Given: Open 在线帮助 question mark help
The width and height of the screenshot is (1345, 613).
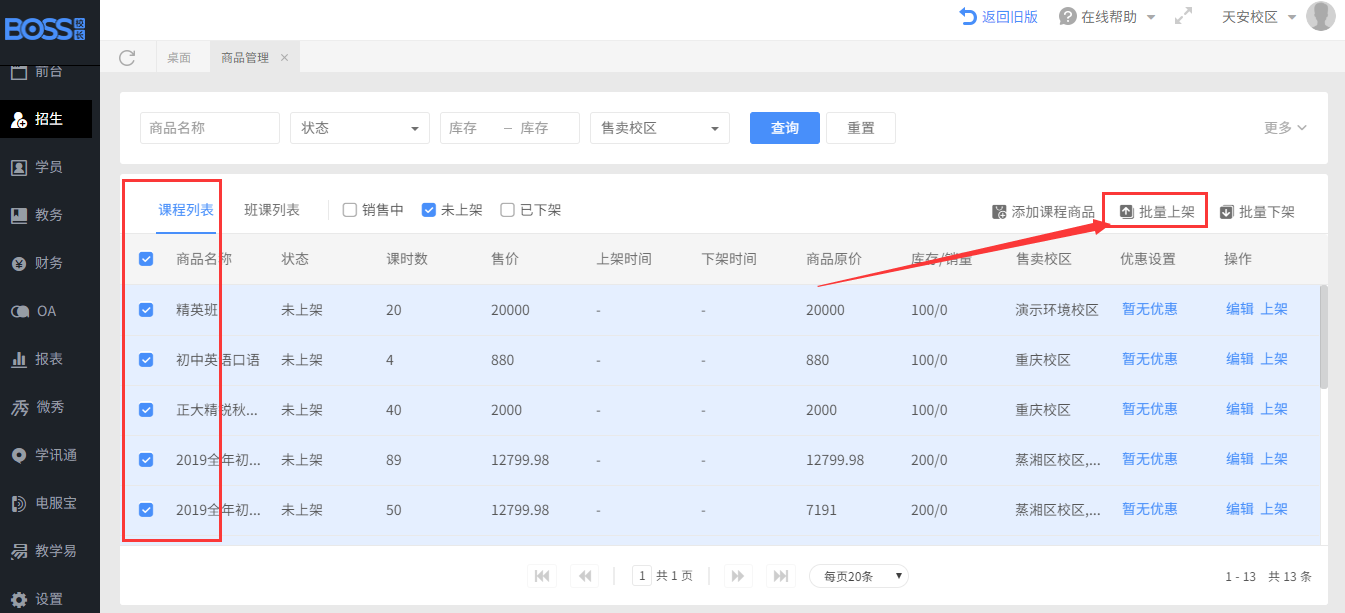Looking at the screenshot, I should pos(1098,17).
